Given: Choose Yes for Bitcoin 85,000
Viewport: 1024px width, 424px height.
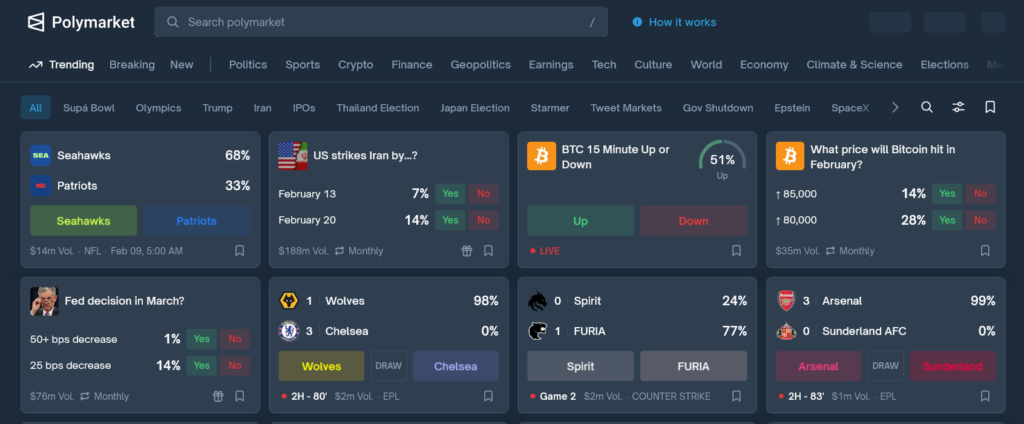Looking at the screenshot, I should pyautogui.click(x=948, y=194).
